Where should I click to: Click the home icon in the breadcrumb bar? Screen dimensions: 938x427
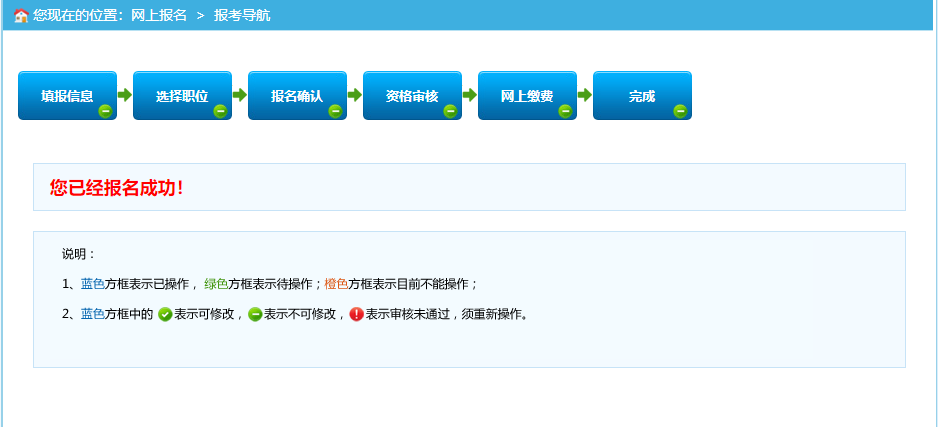(x=20, y=16)
